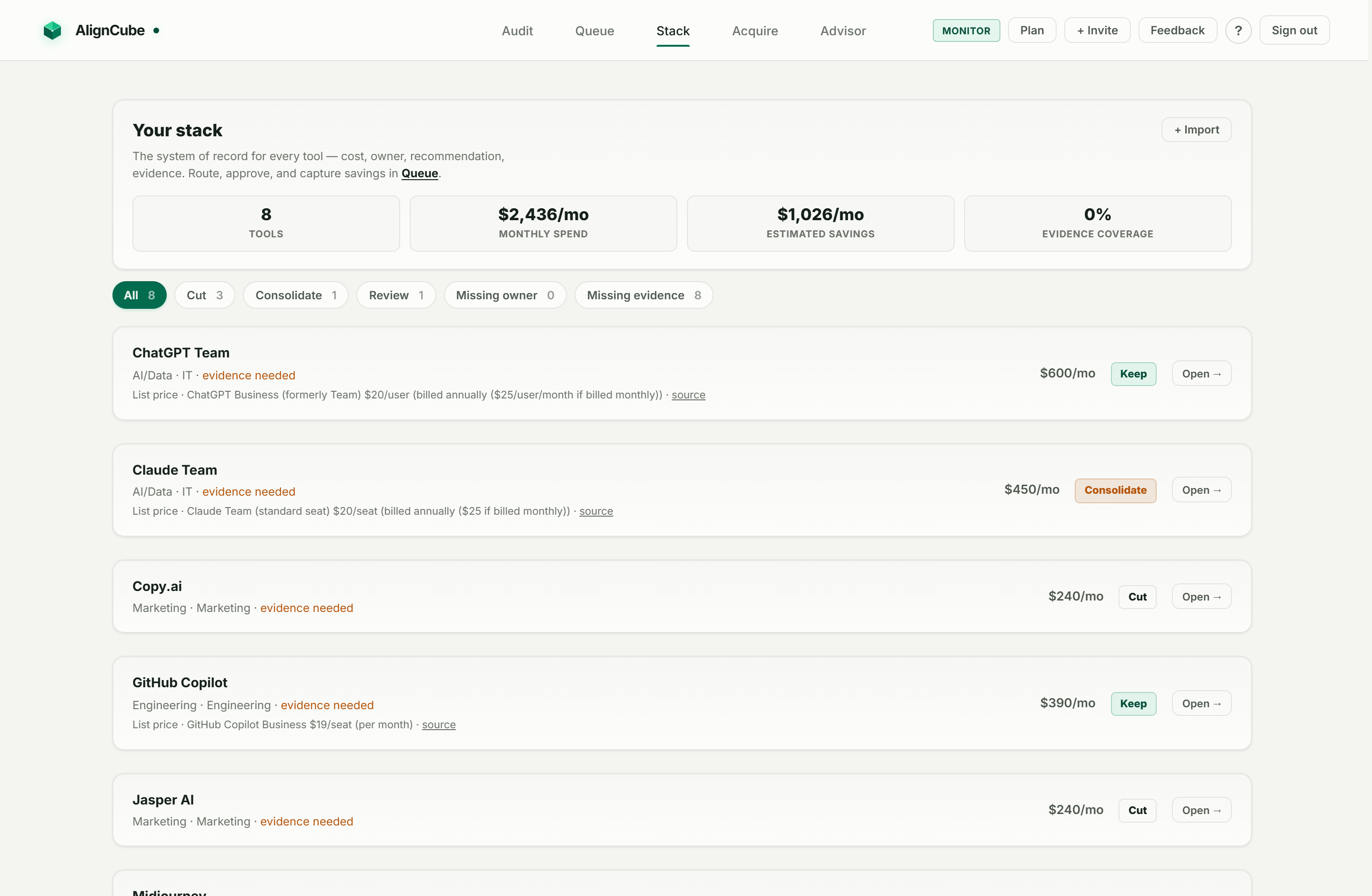Click the 0% Evidence Coverage card
The height and width of the screenshot is (896, 1372).
[x=1098, y=224]
